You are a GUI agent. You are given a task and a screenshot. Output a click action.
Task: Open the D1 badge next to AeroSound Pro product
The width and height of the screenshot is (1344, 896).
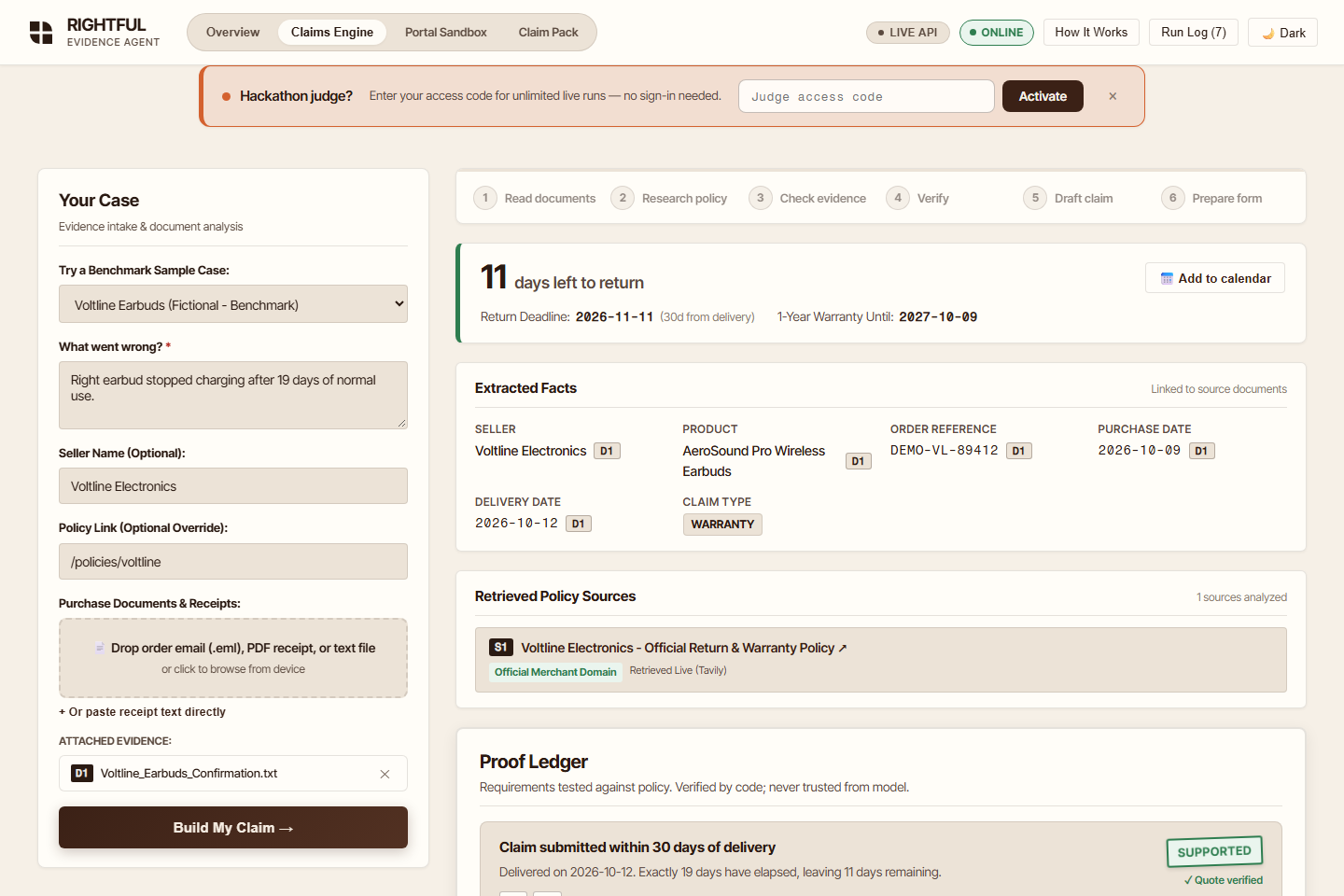point(858,461)
